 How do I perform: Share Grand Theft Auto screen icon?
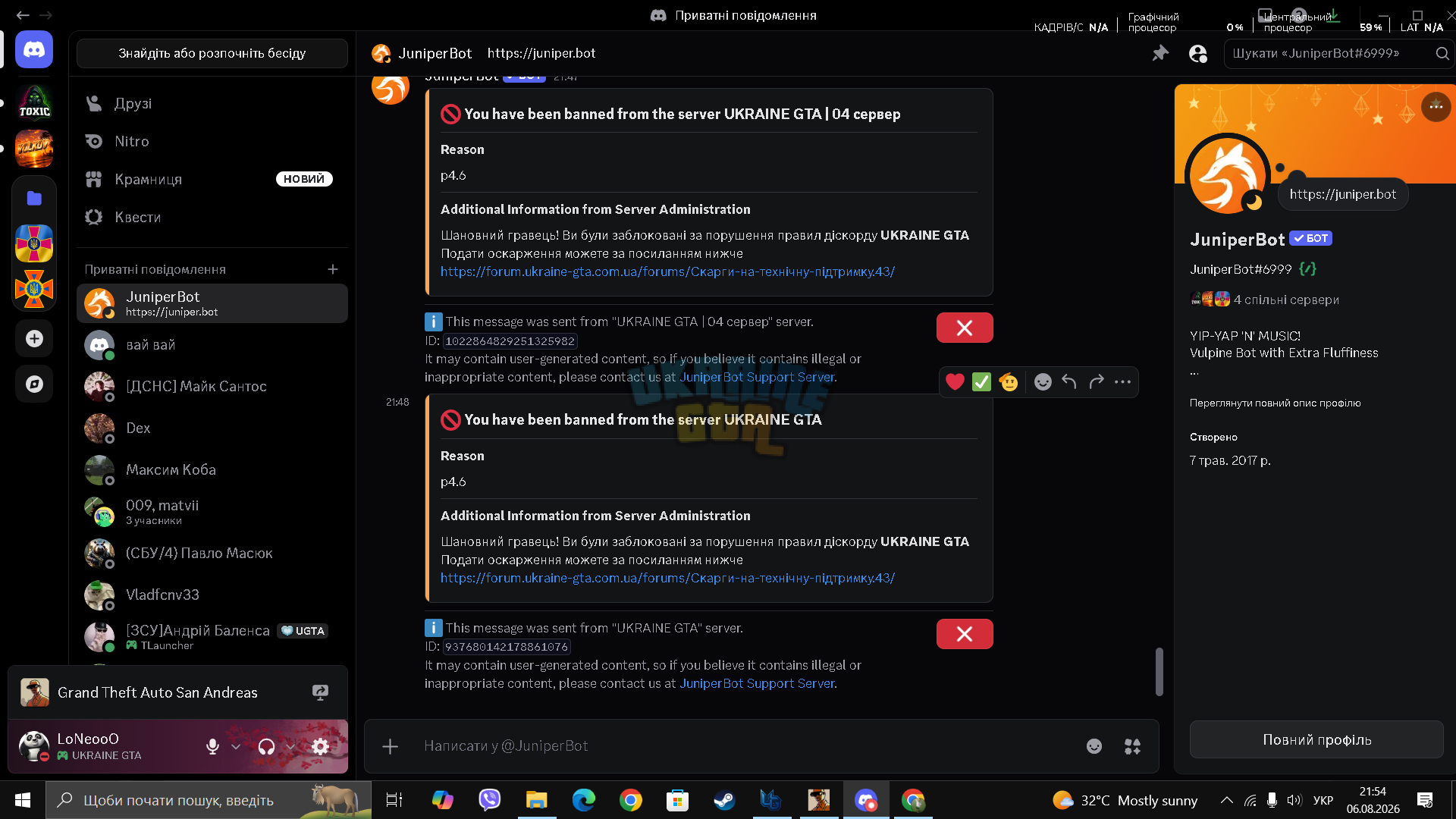click(320, 692)
